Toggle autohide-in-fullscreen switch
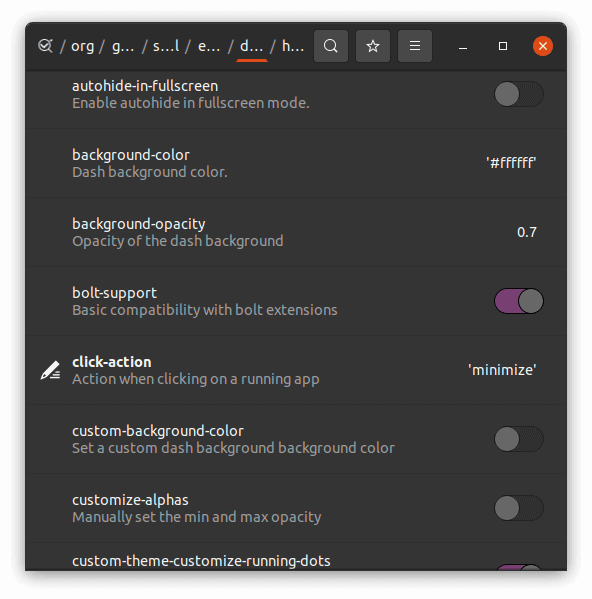The image size is (592, 599). (519, 94)
